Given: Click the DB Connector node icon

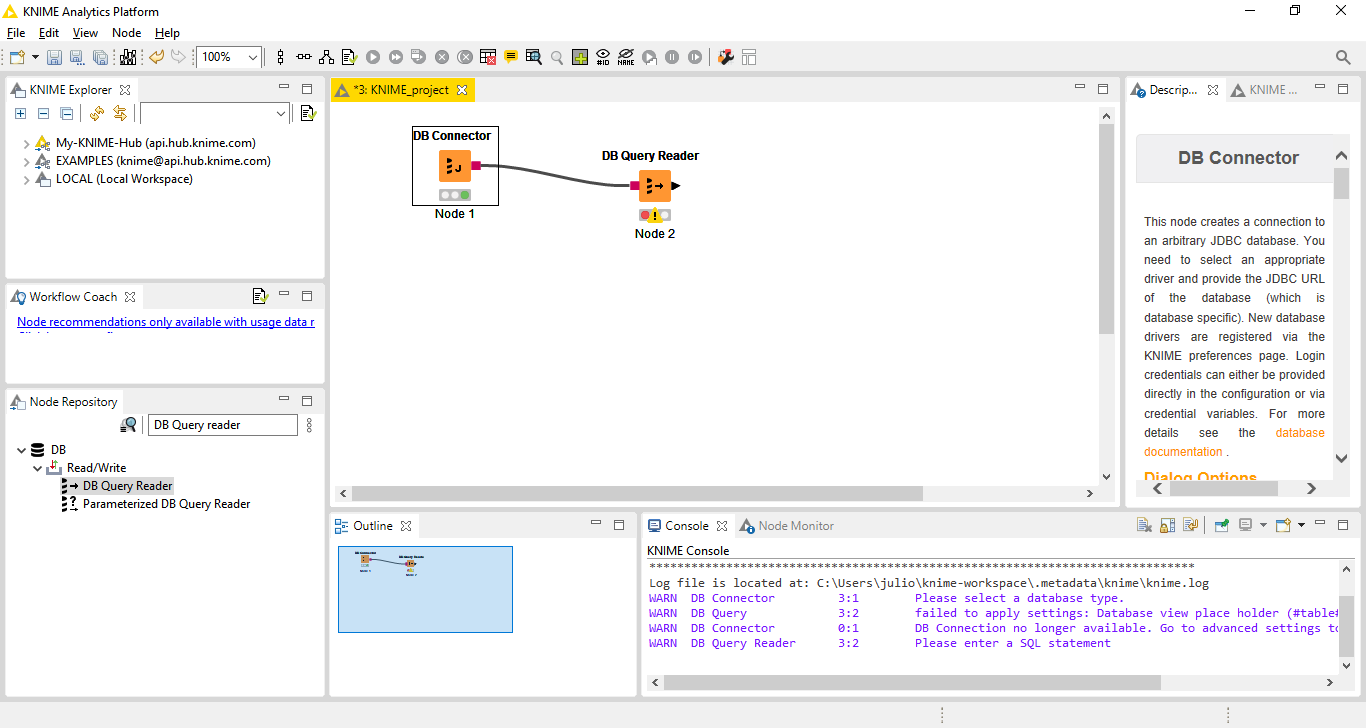Looking at the screenshot, I should click(455, 166).
